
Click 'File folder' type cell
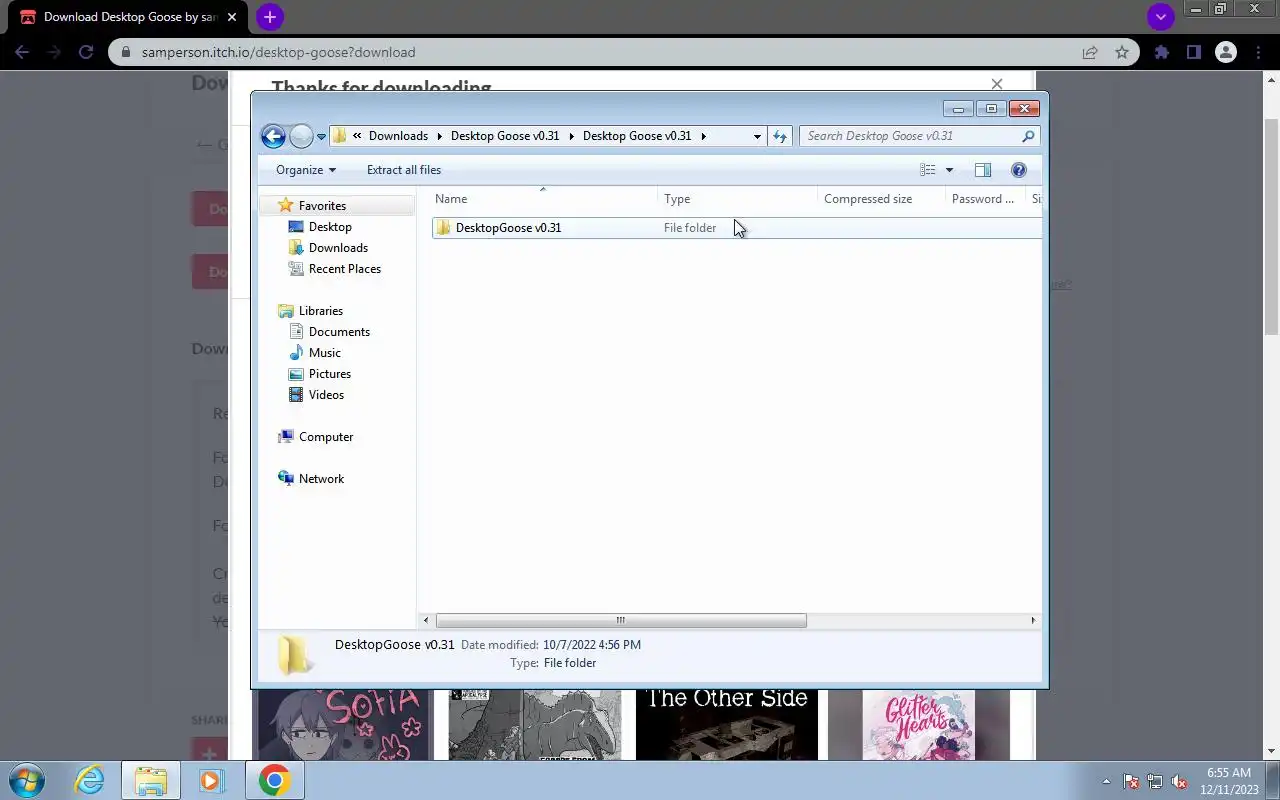[690, 228]
